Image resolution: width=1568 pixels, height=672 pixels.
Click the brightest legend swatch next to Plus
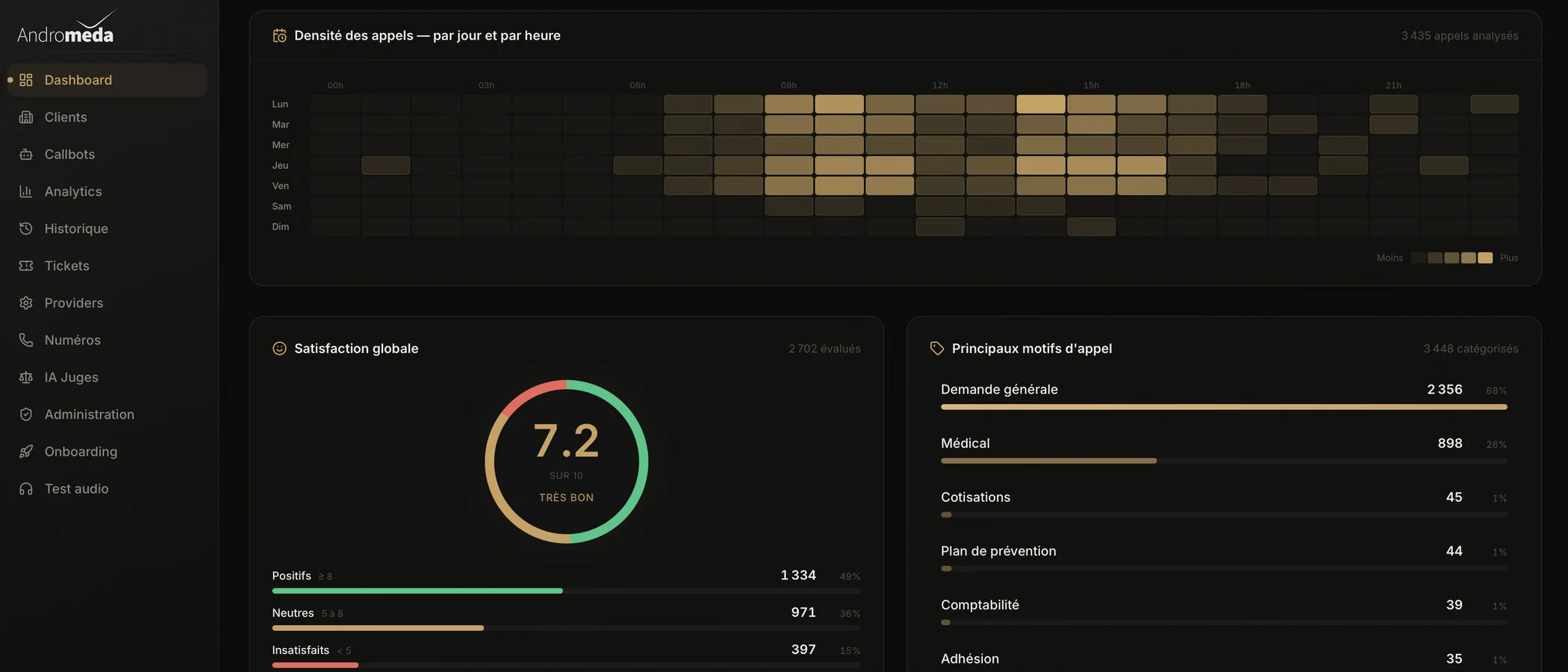click(1485, 258)
